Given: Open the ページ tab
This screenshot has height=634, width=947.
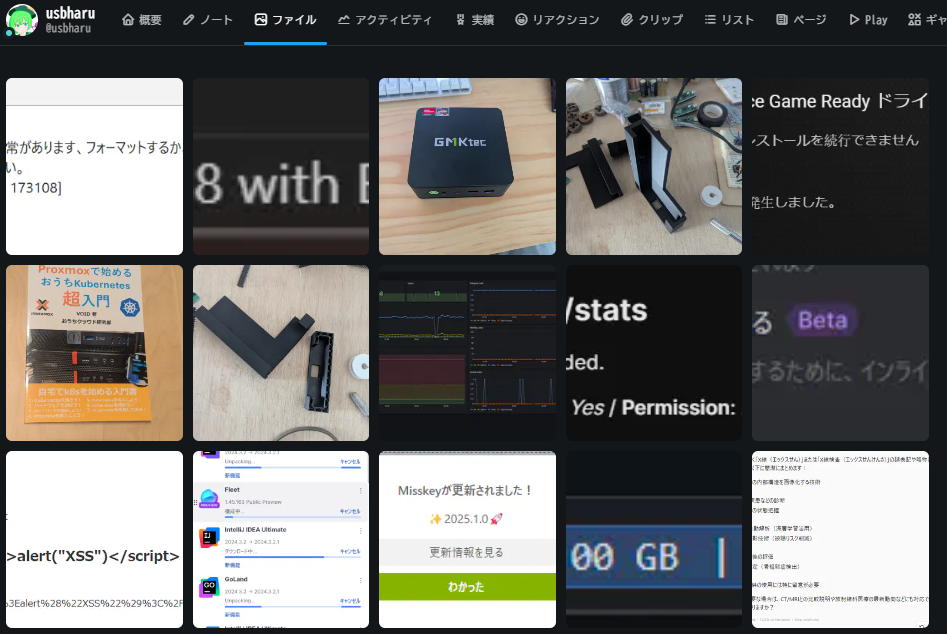Looking at the screenshot, I should (801, 20).
